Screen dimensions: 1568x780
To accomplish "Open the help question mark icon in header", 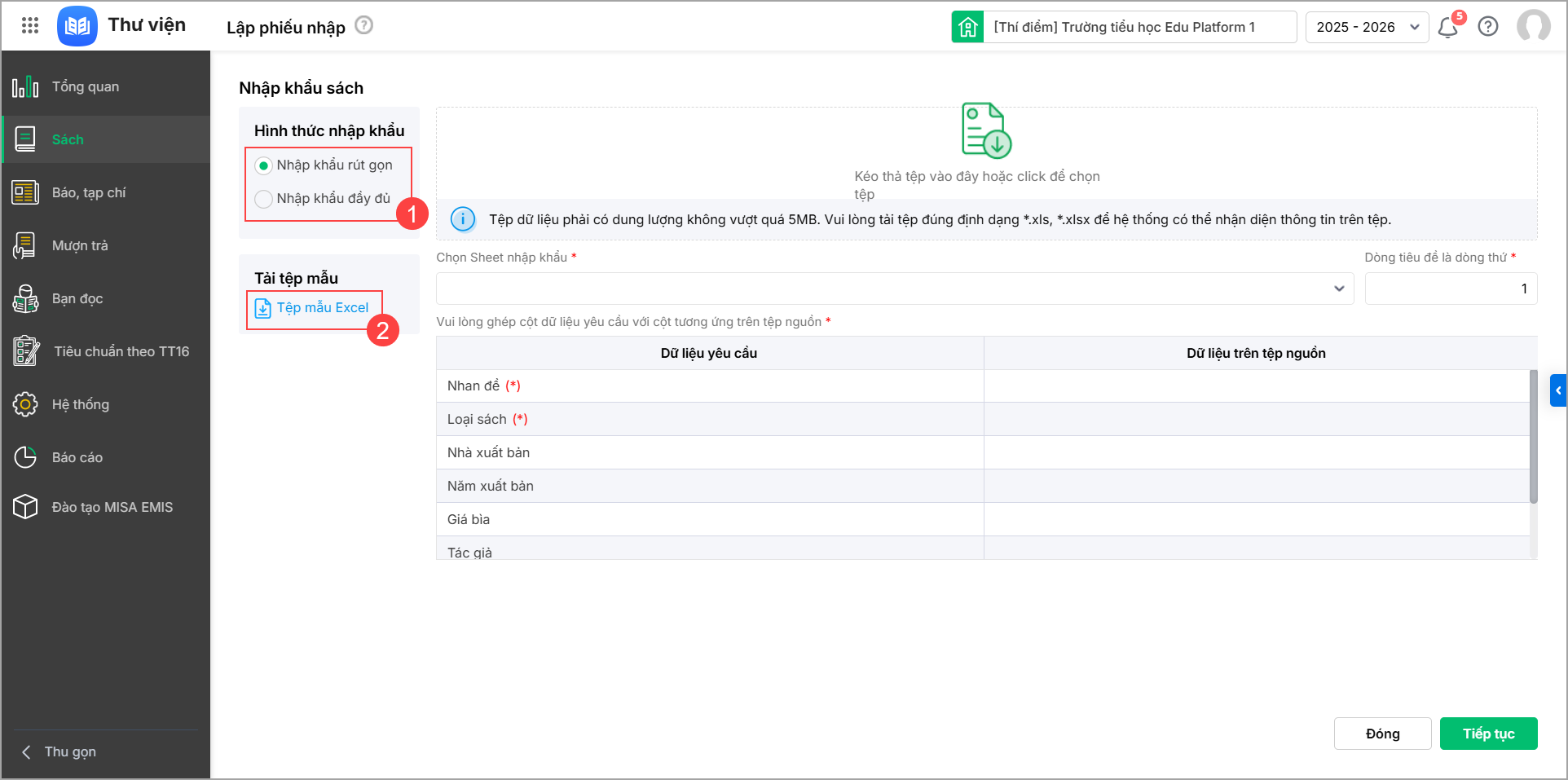I will click(1488, 27).
